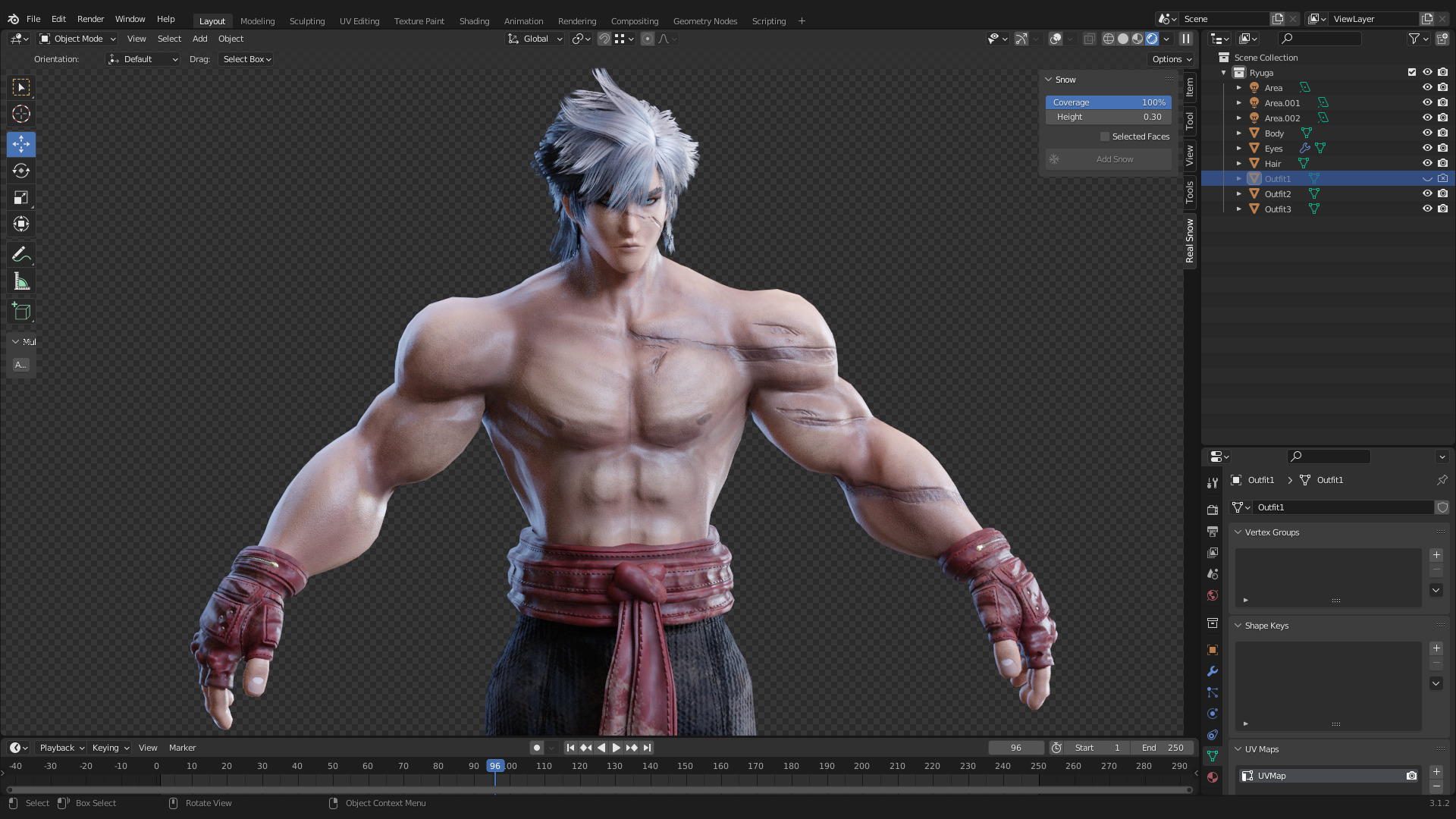1456x819 pixels.
Task: Open the Object properties tab icon
Action: coord(1213,650)
